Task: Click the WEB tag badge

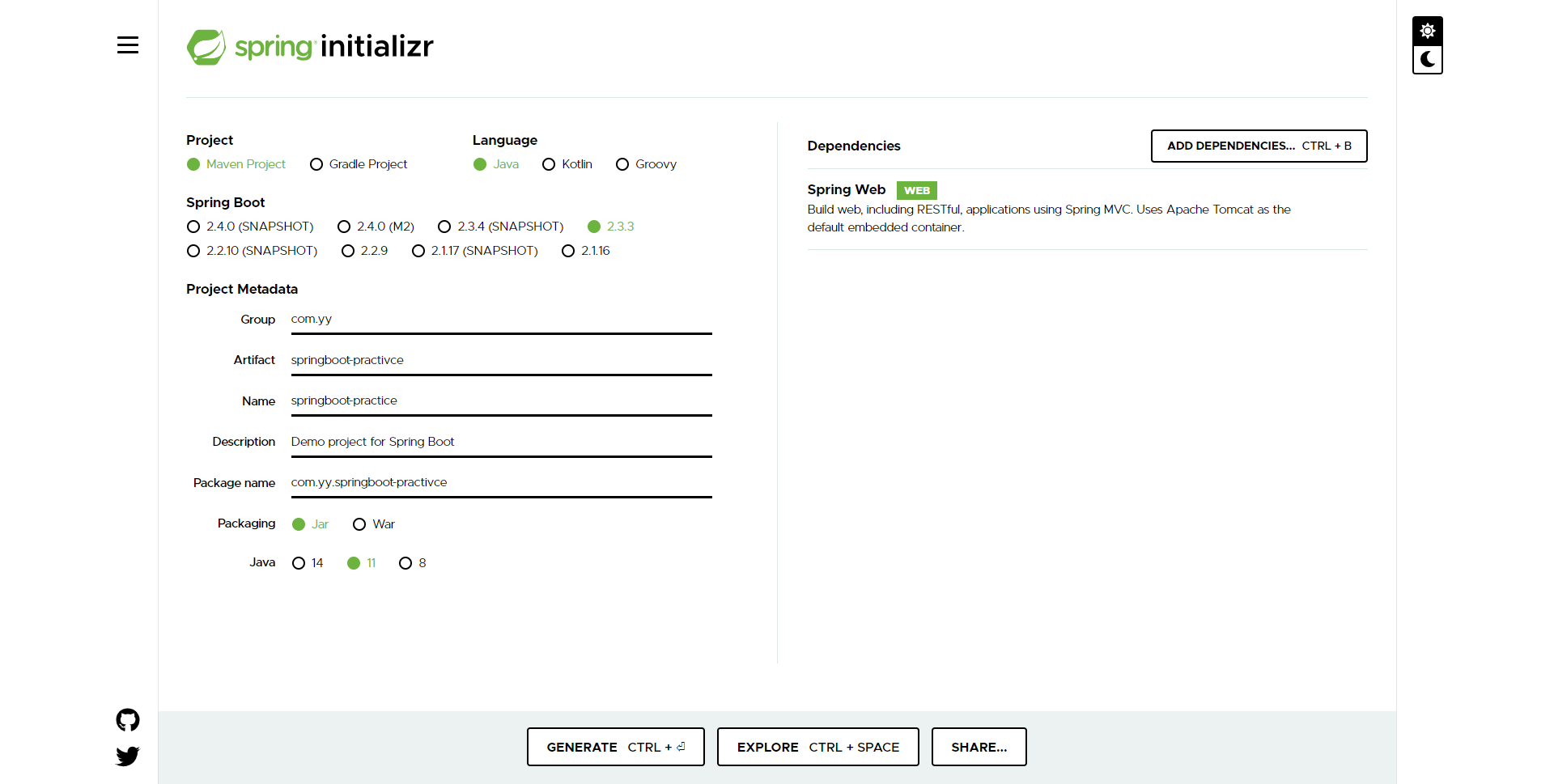Action: [917, 191]
